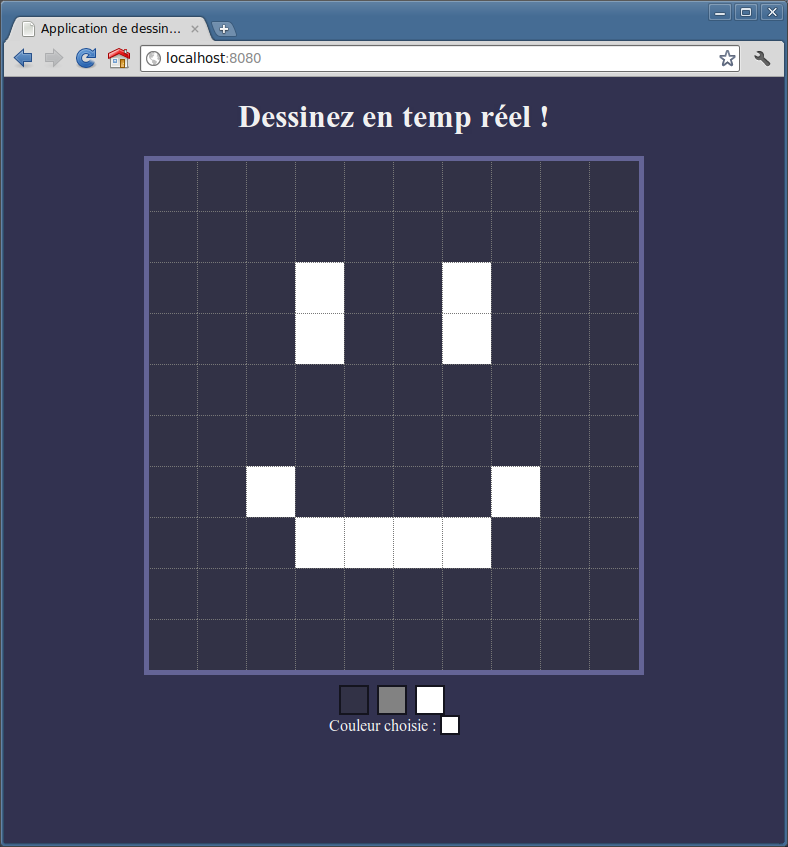Click the globe site info icon

[x=153, y=58]
